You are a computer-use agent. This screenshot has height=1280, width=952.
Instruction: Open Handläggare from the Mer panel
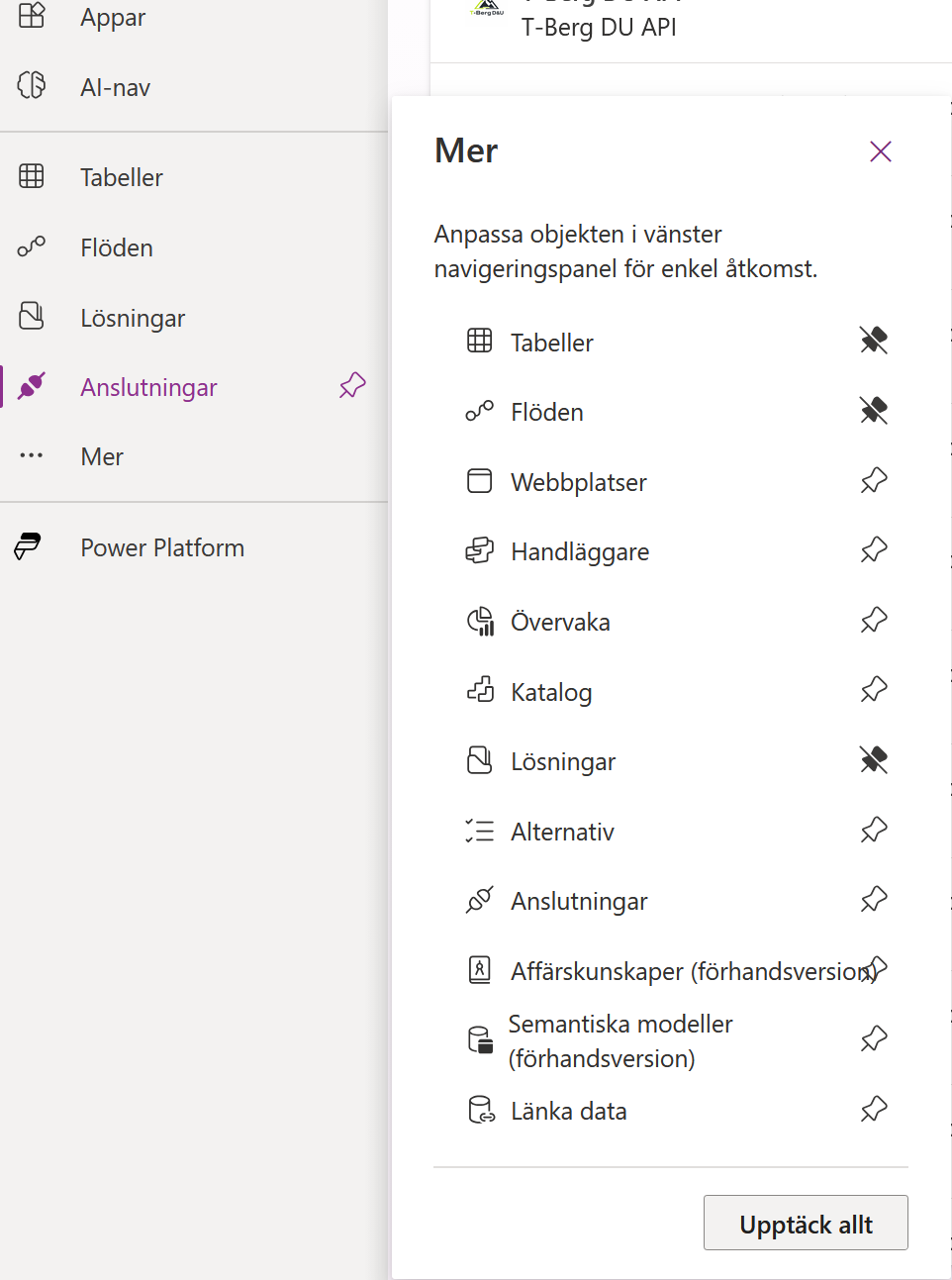click(x=580, y=551)
